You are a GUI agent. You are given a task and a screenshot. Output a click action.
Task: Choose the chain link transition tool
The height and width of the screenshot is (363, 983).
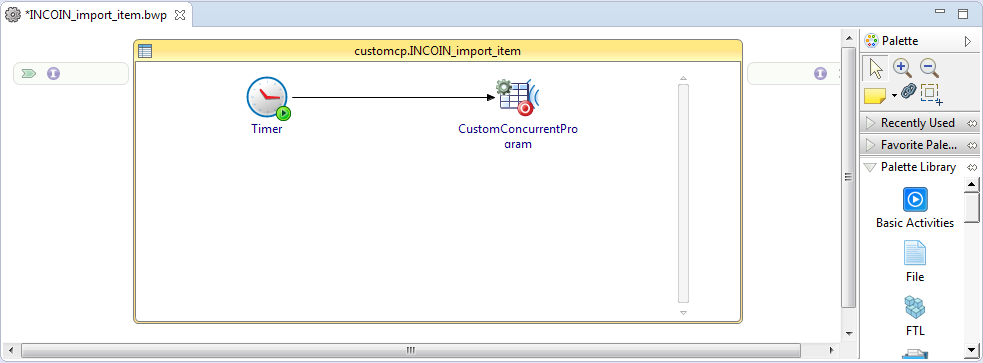[908, 92]
